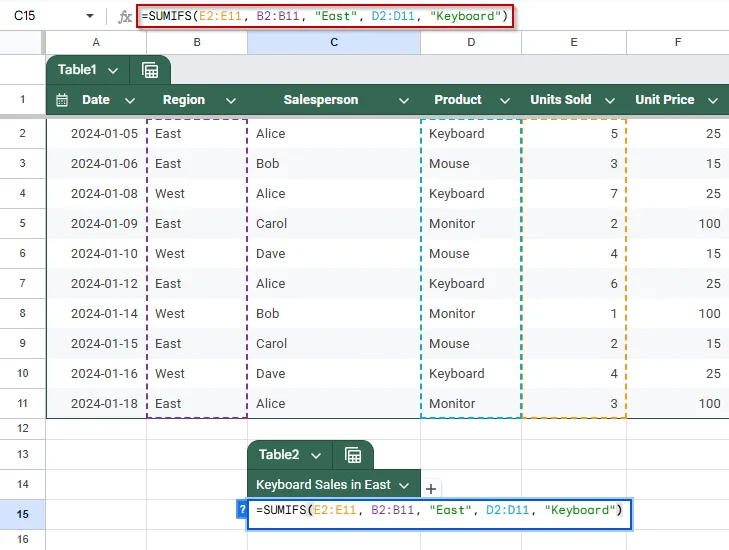This screenshot has height=550, width=729.
Task: Click date cell 2024-01-08
Action: [x=96, y=194]
